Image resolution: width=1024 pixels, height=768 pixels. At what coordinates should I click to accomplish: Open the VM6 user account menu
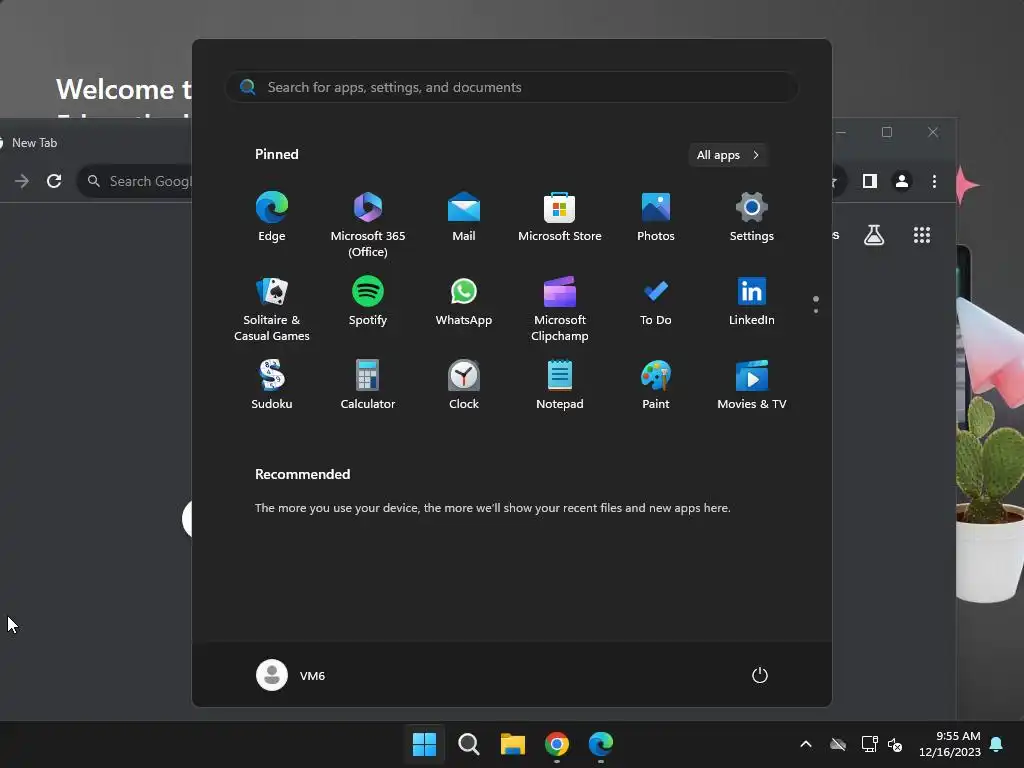coord(291,675)
